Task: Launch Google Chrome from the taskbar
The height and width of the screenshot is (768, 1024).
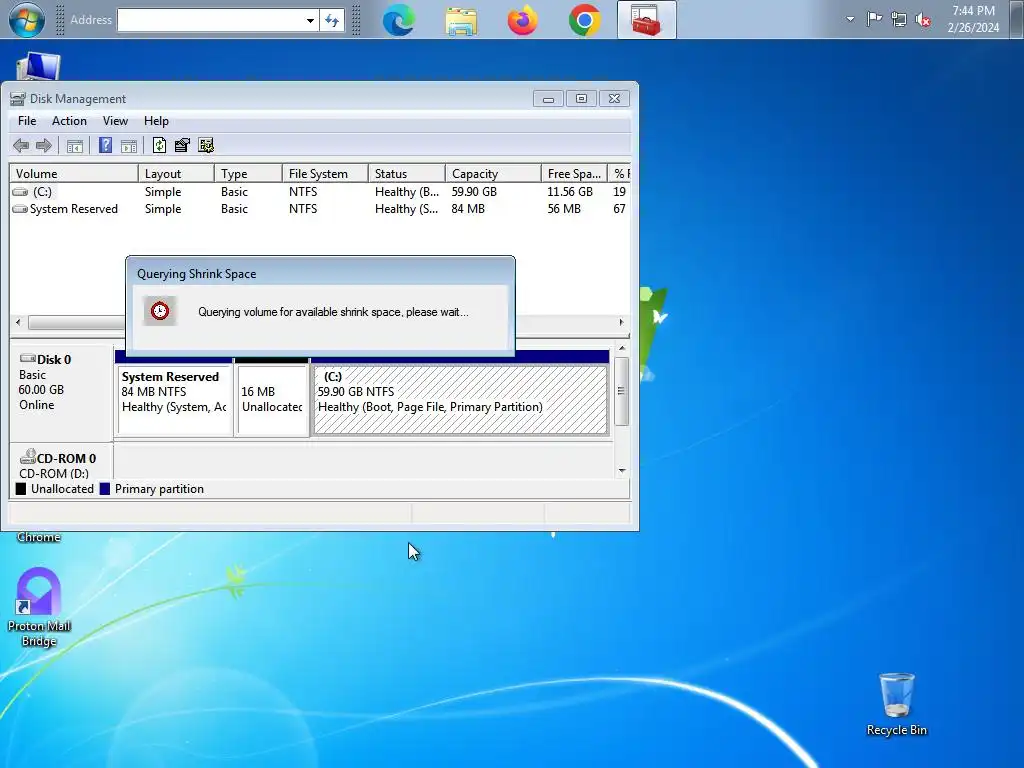Action: point(584,20)
